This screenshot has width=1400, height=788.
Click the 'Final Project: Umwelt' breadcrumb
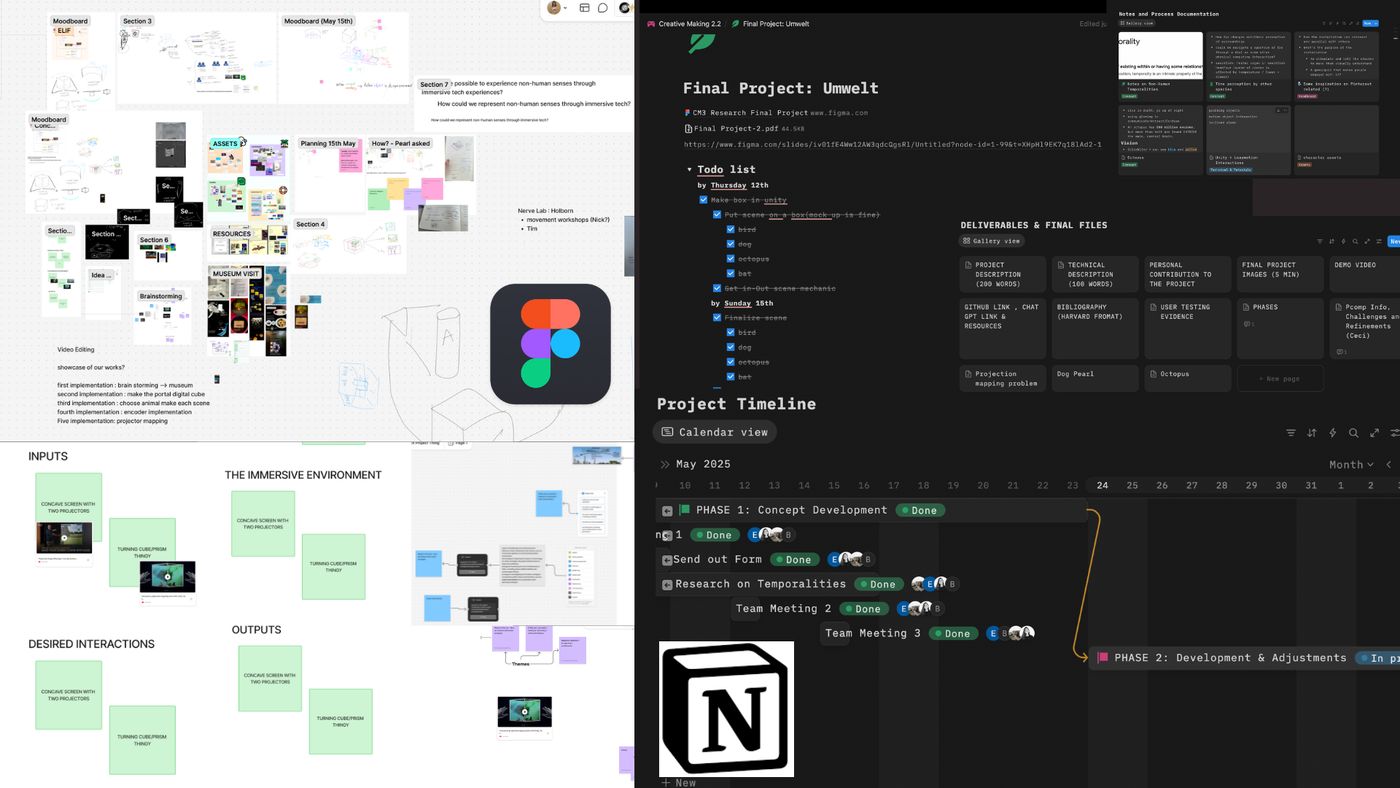click(x=770, y=24)
